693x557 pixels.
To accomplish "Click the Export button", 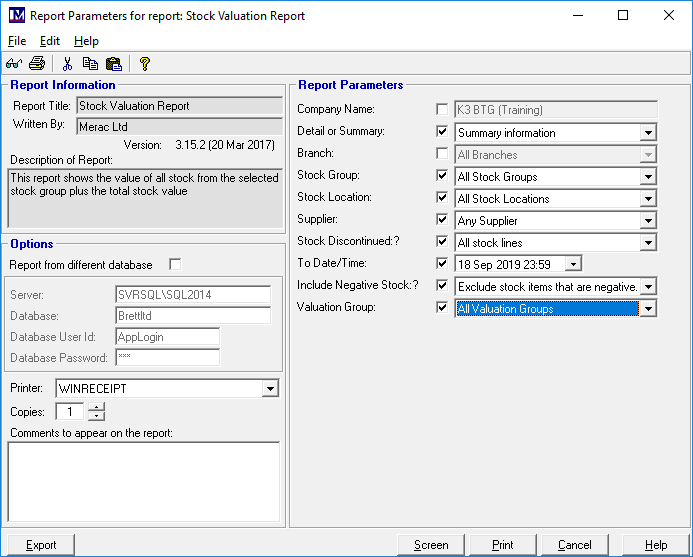I will (x=40, y=545).
